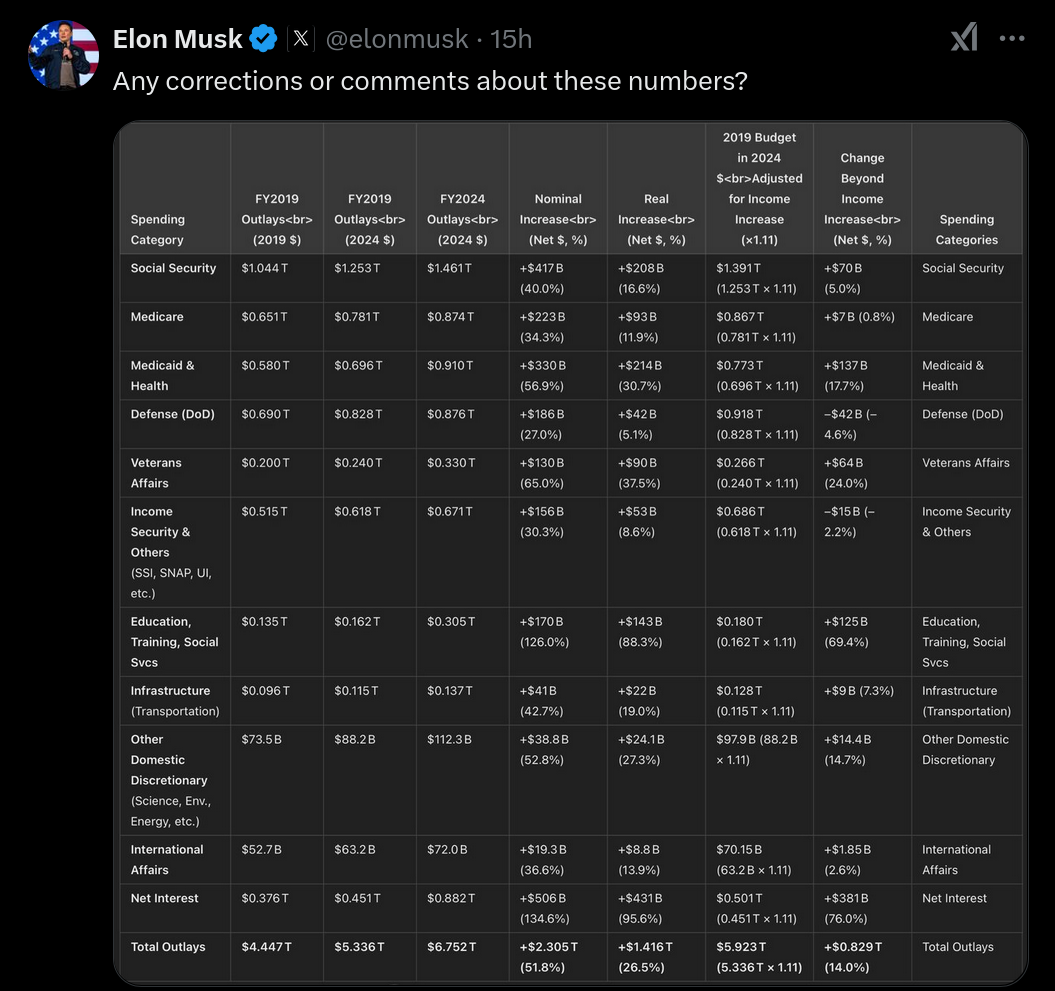Open the spending table image
The image size is (1055, 991).
point(571,553)
